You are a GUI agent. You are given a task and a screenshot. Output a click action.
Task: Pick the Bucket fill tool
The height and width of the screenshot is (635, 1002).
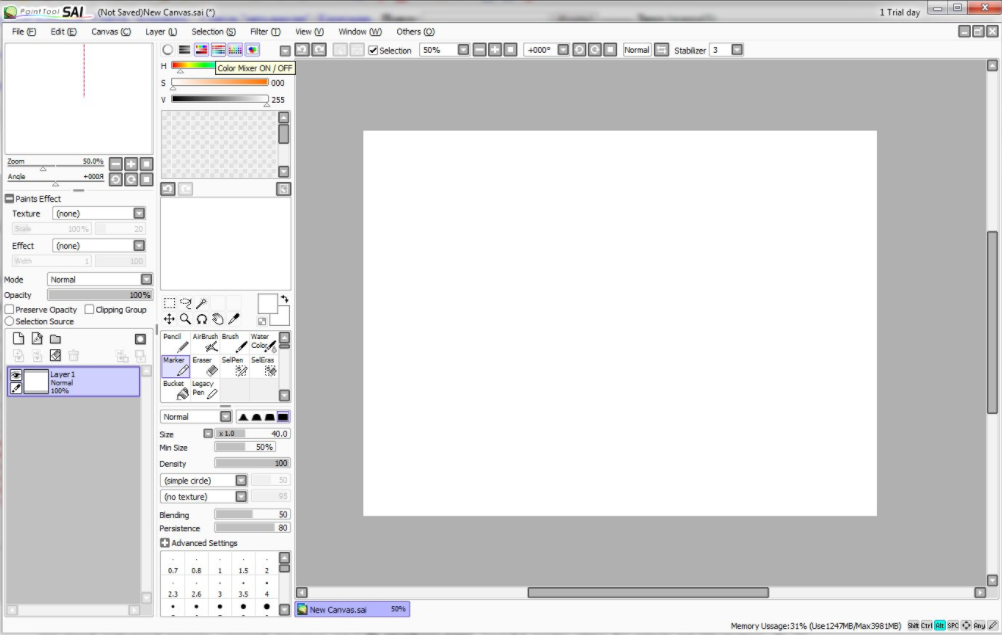pyautogui.click(x=175, y=389)
